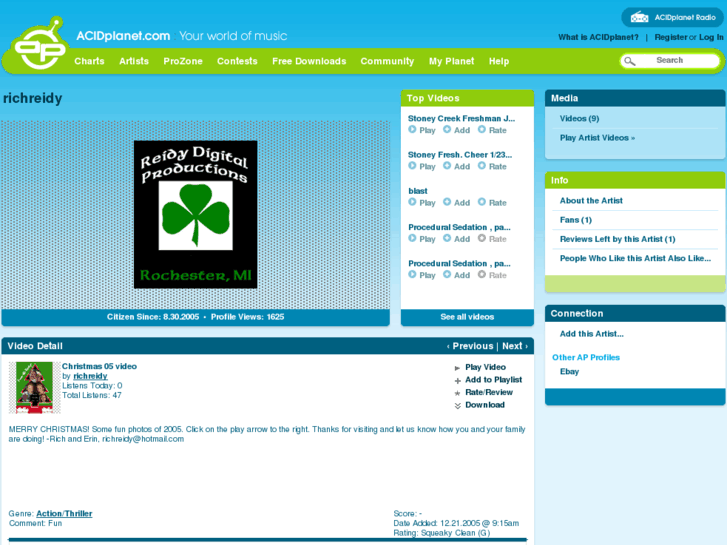Click Add icon for Stoney Creek Freshman video
This screenshot has height=545, width=727.
(x=447, y=129)
